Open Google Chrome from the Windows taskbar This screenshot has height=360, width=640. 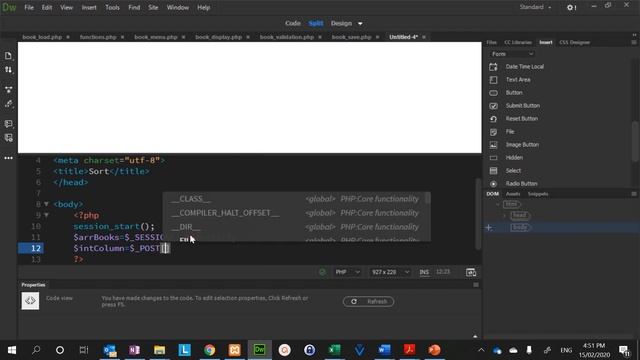click(209, 350)
